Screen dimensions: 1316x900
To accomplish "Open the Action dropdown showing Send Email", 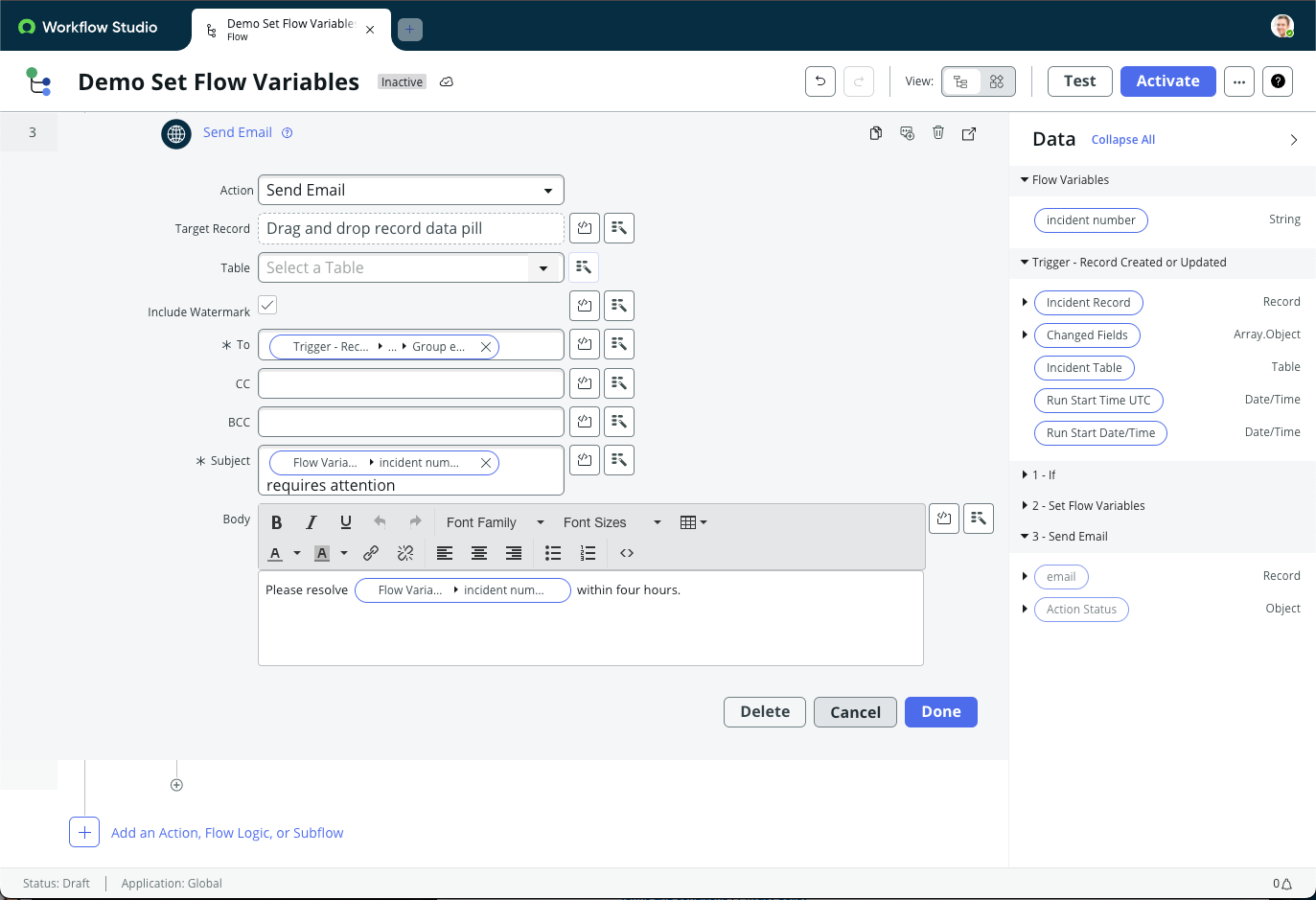I will (411, 190).
